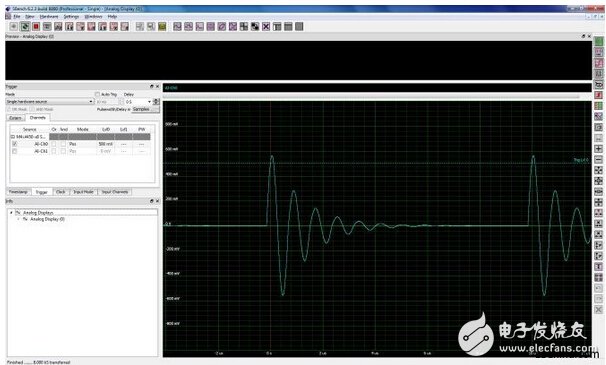Viewport: 606px width, 365px height.
Task: Switch to the Clock tab
Action: pos(61,192)
